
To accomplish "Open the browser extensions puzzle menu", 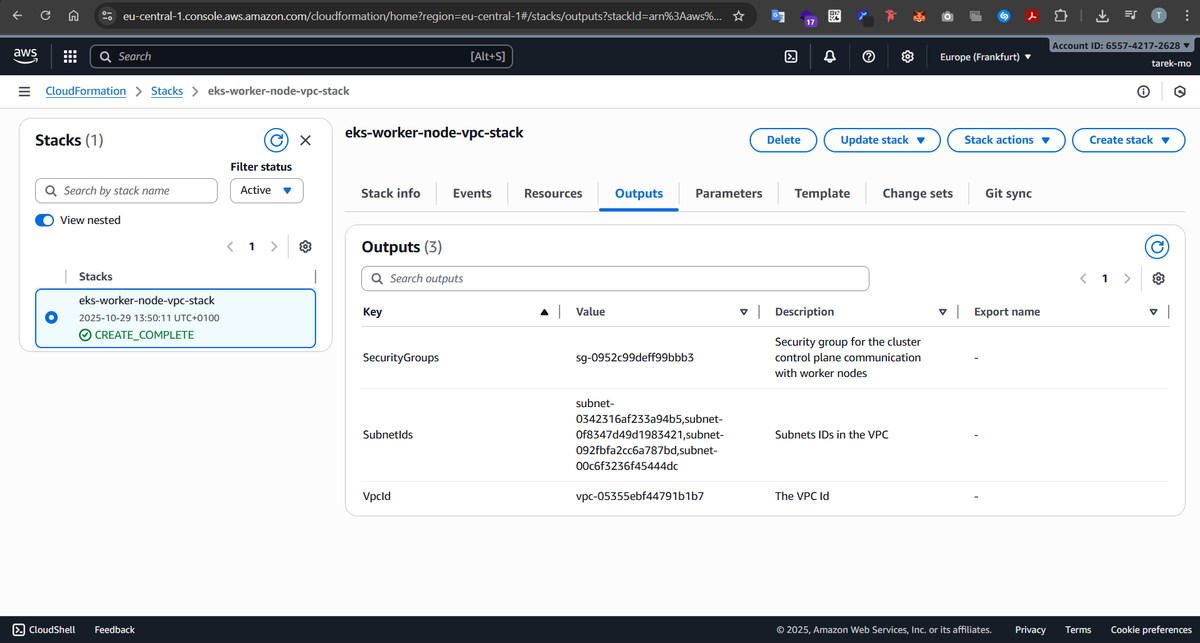I will pos(1061,16).
